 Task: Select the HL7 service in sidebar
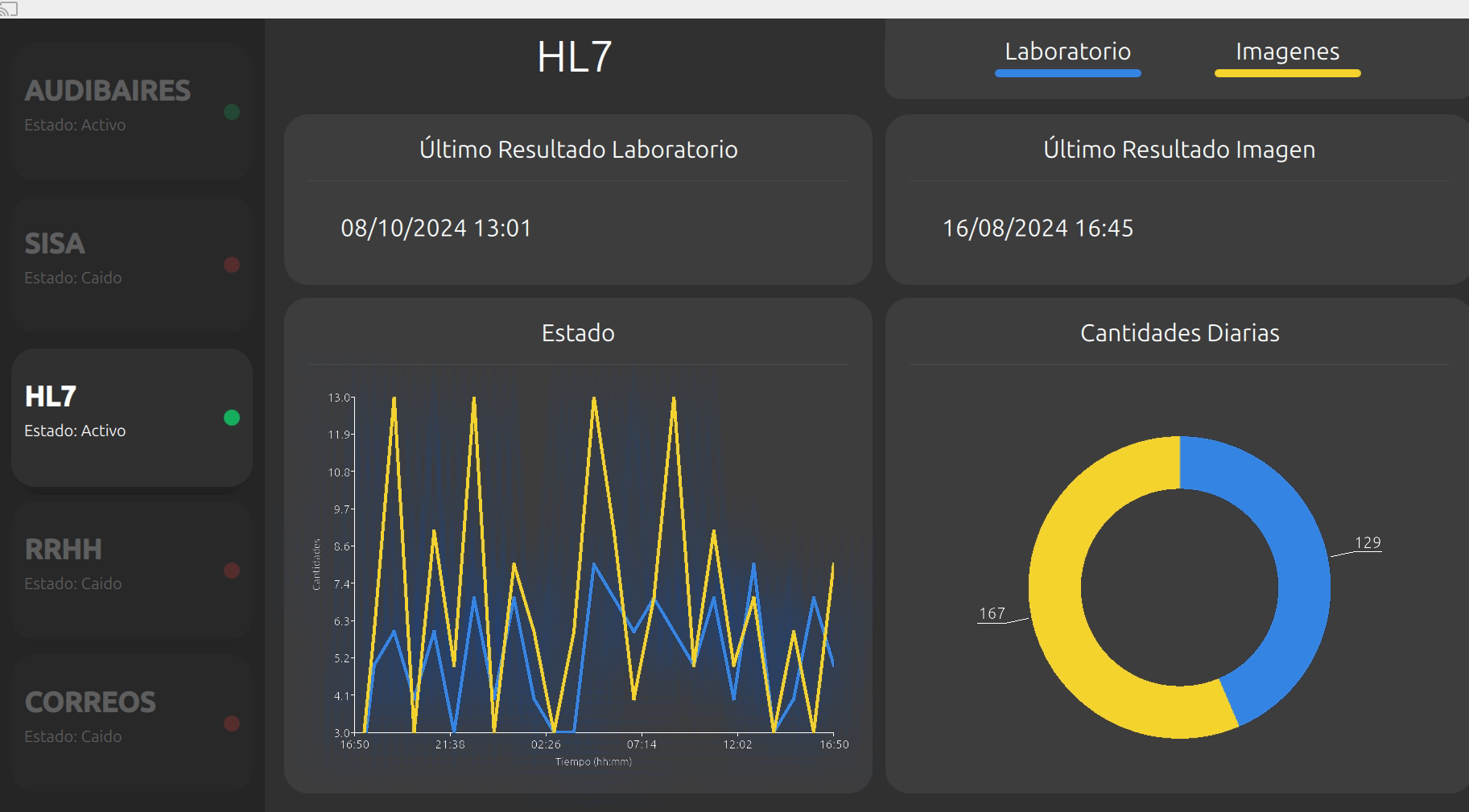[132, 417]
